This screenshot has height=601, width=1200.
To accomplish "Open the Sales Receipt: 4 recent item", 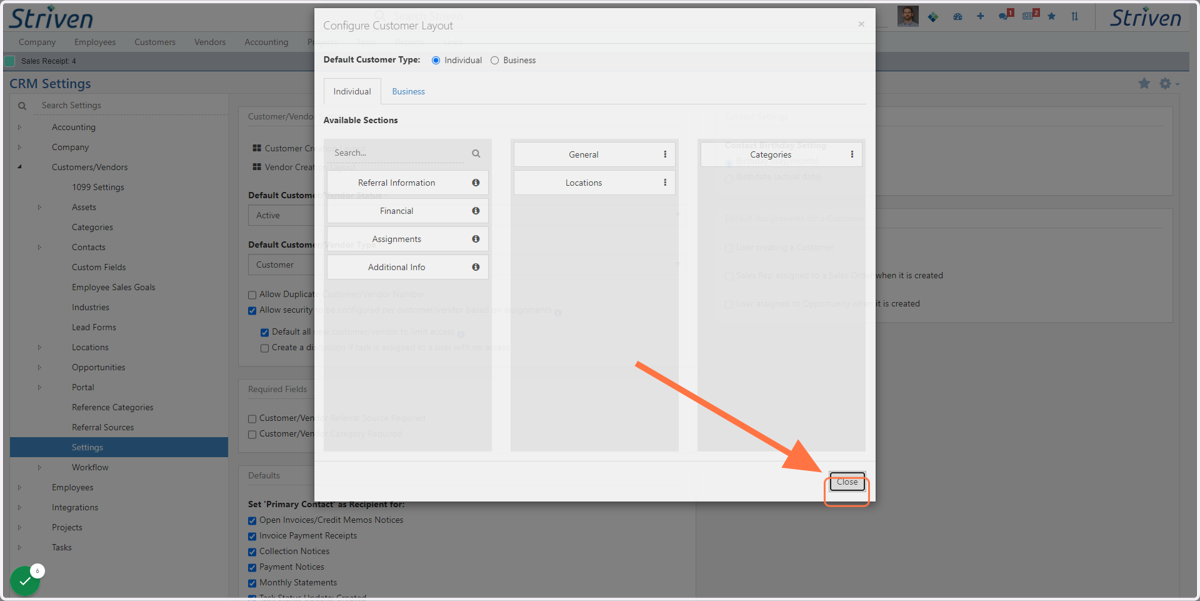I will (x=48, y=61).
